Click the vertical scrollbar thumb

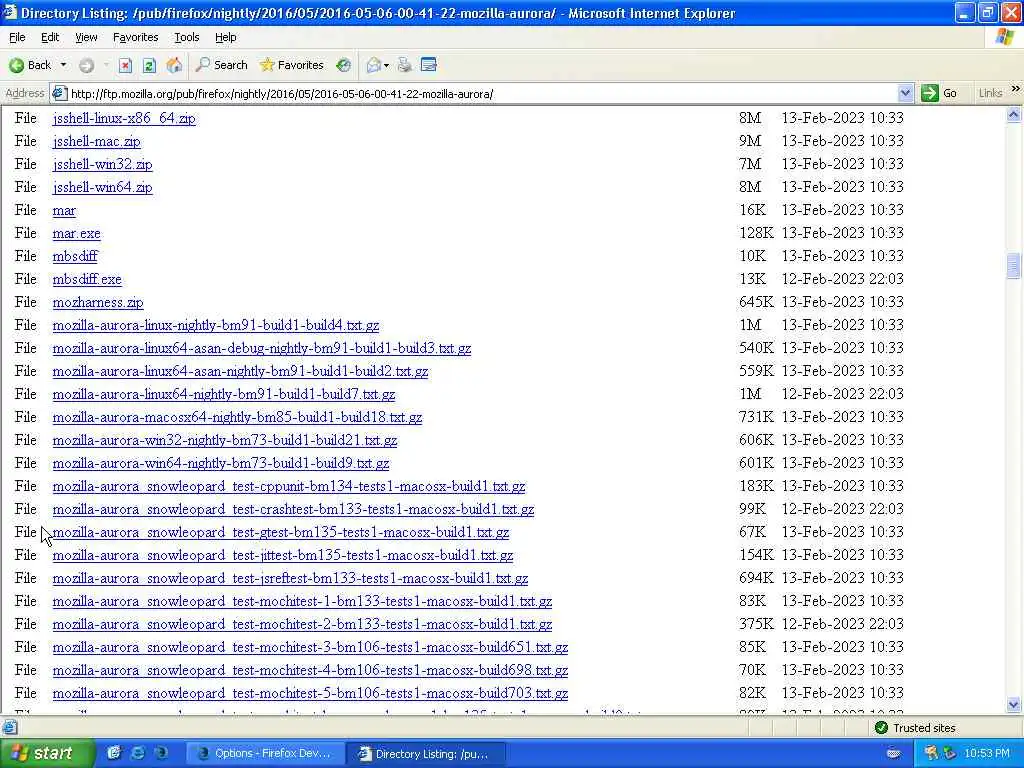[1014, 266]
